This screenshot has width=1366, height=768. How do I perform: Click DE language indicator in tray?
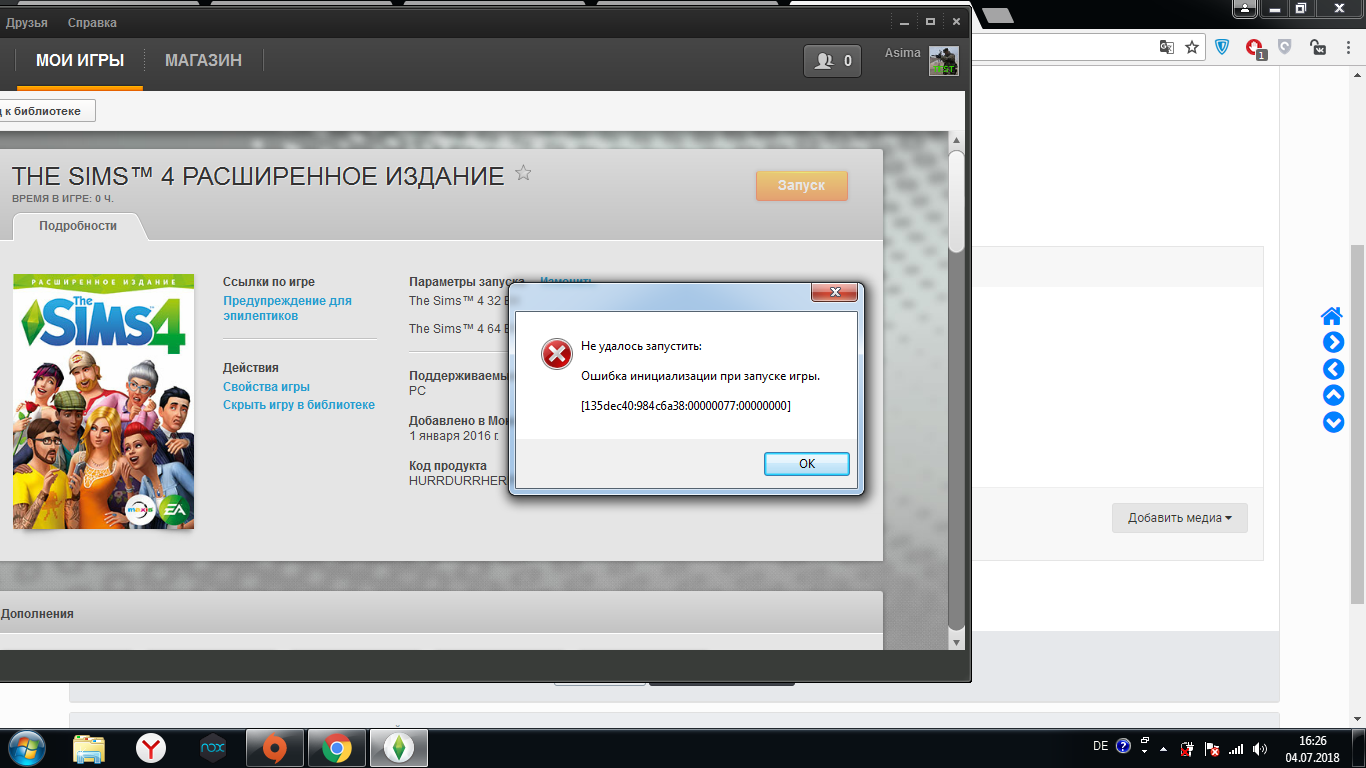(1100, 746)
